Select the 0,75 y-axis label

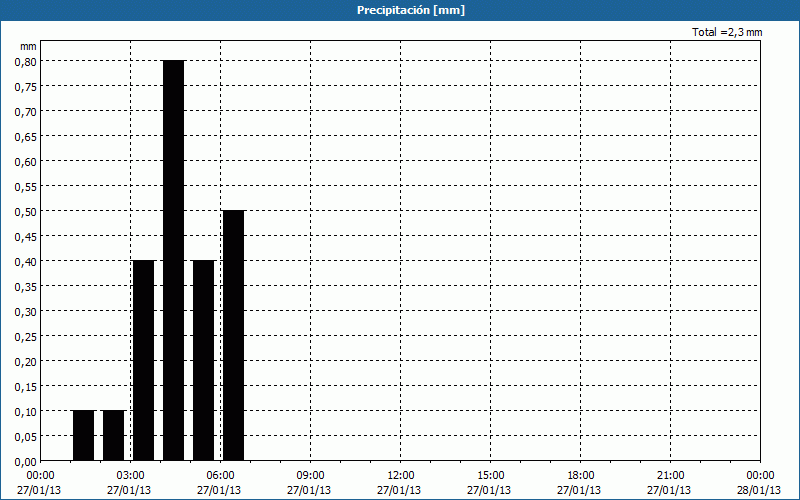click(26, 87)
